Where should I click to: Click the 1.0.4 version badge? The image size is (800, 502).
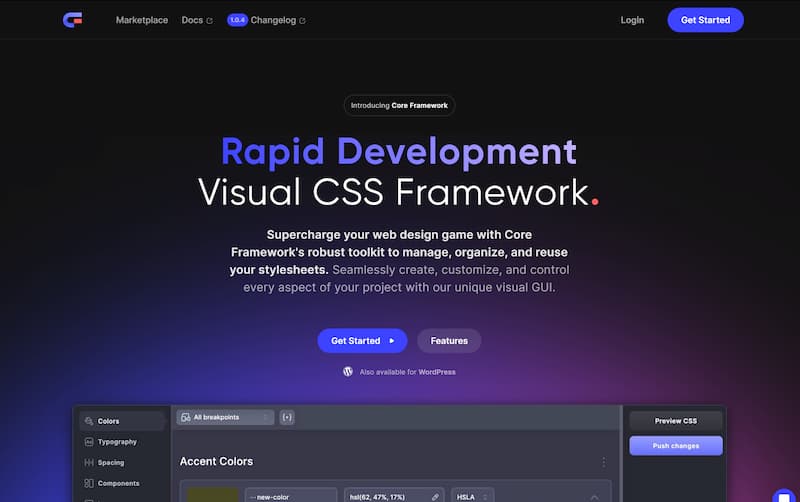point(237,20)
